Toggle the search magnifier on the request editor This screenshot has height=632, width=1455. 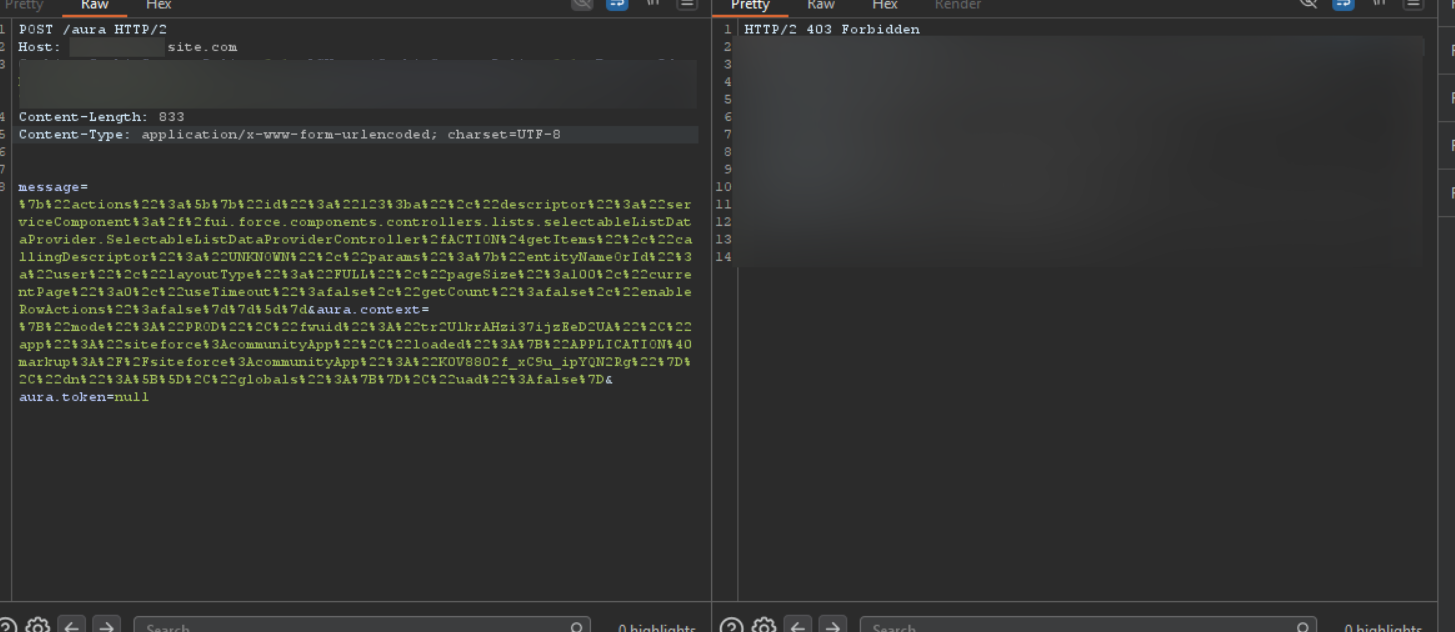(581, 4)
